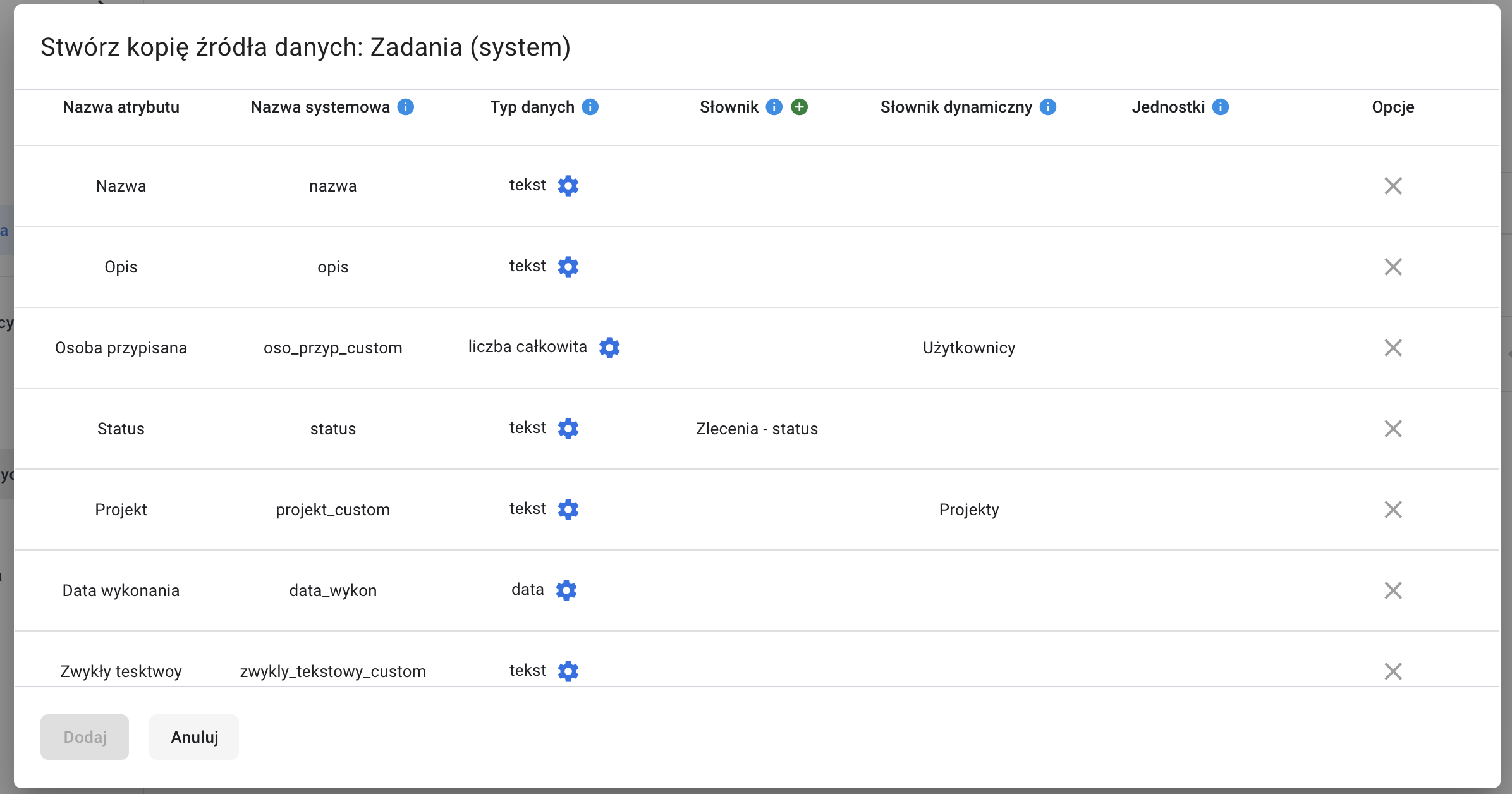
Task: Click the 'Zlecenia - status' dictionary value
Action: [757, 429]
